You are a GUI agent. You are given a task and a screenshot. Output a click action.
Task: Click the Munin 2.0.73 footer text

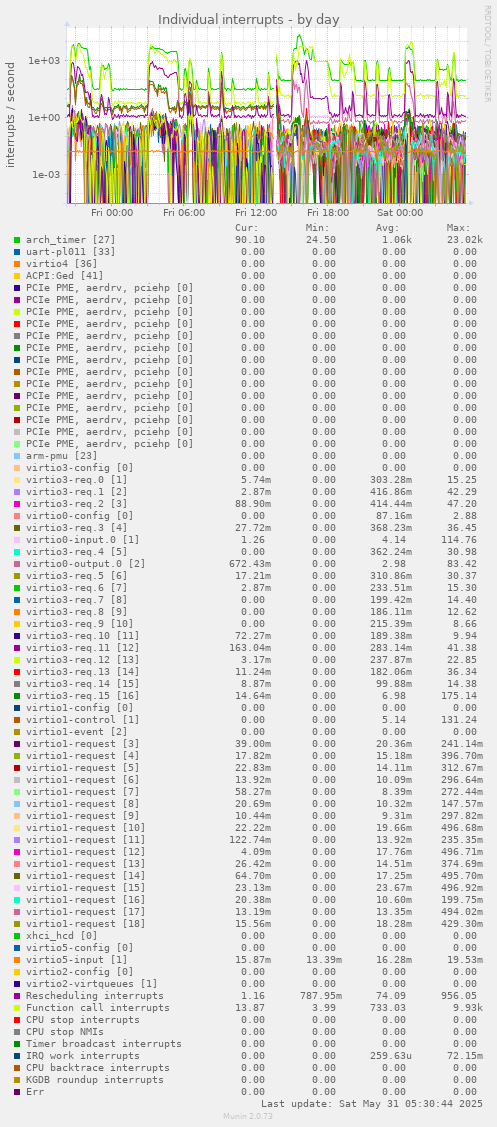248,1116
